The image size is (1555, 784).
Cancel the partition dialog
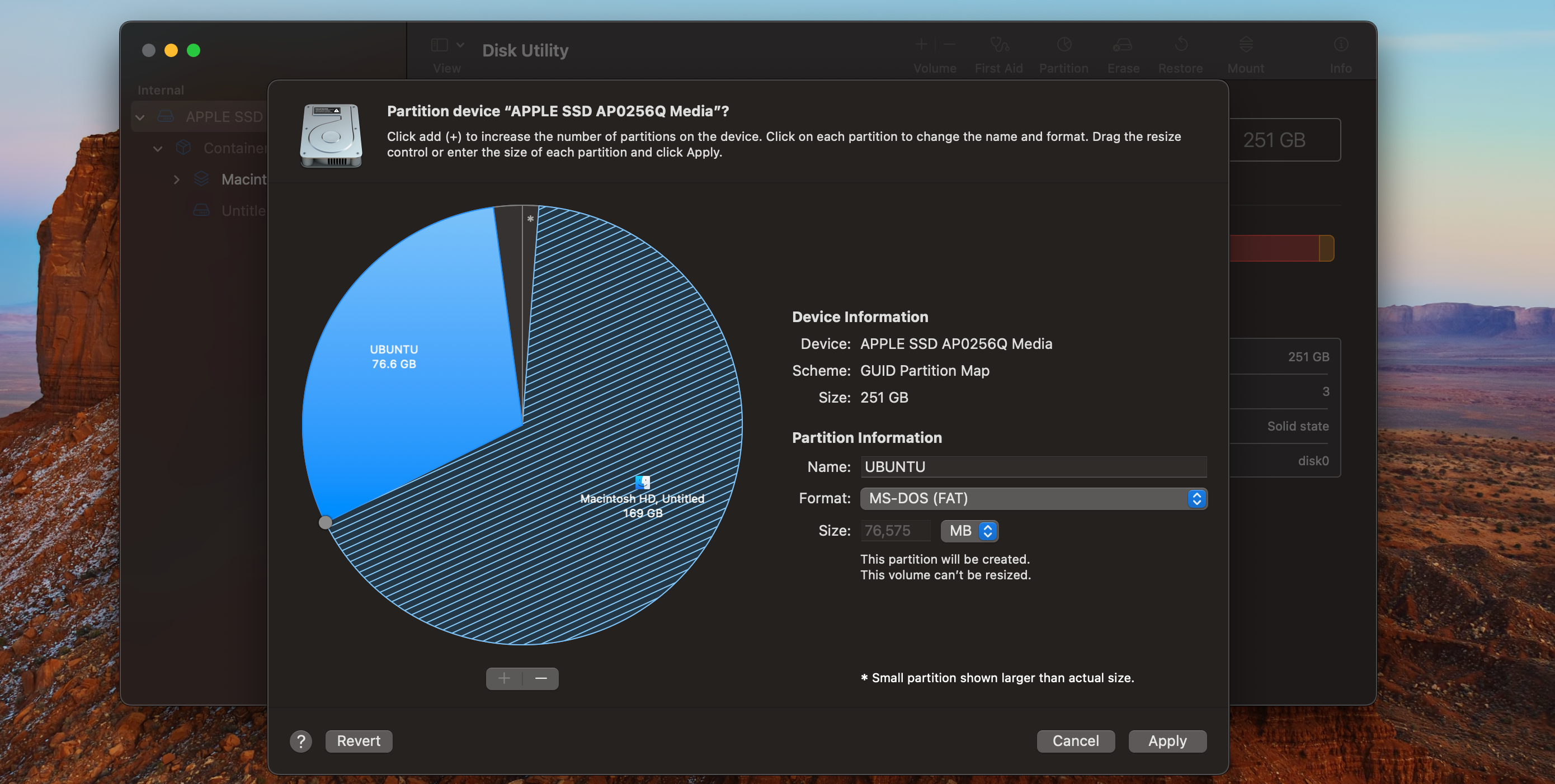click(x=1076, y=741)
